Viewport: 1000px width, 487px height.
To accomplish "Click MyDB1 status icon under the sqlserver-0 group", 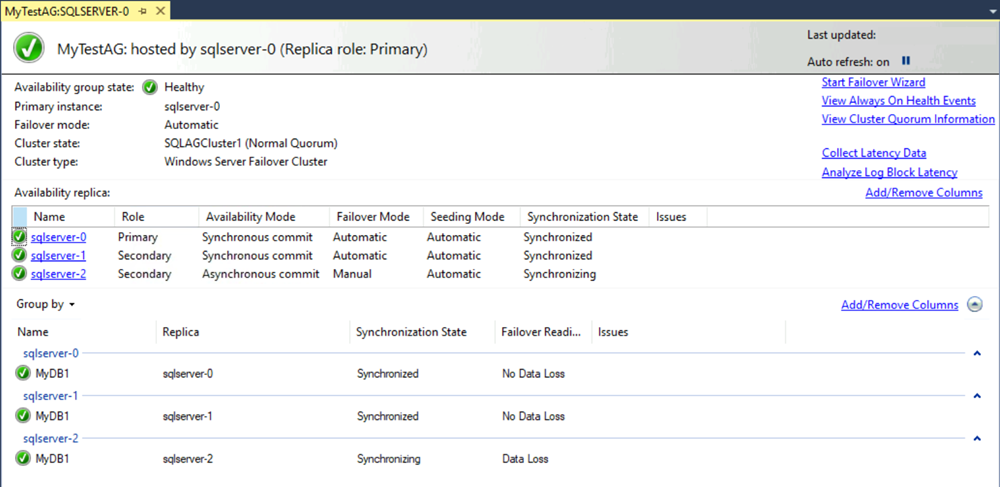I will (x=24, y=374).
